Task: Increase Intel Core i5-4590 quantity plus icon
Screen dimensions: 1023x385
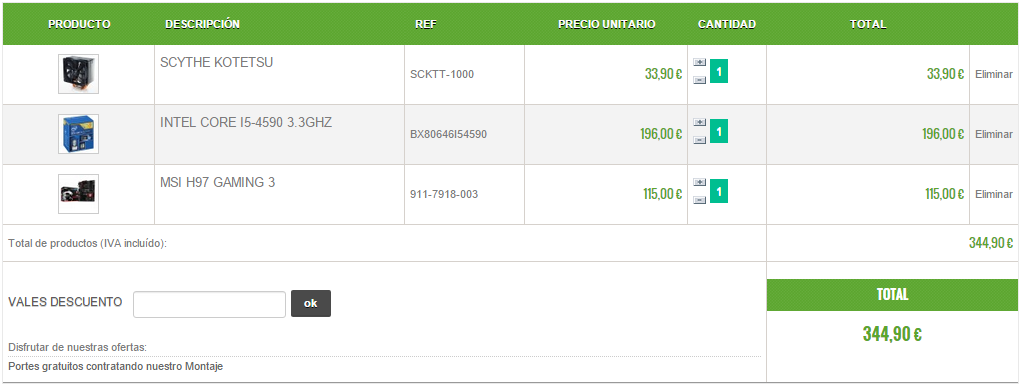Action: pos(699,122)
